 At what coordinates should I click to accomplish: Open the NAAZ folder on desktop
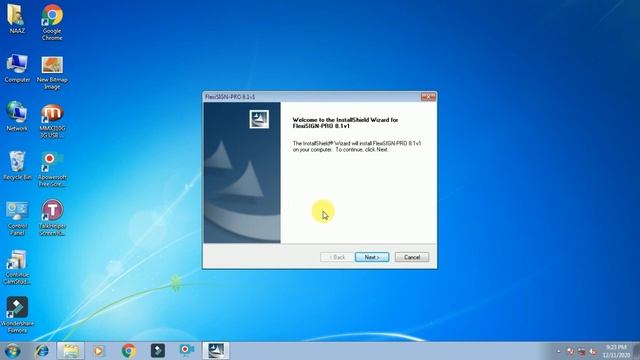point(17,19)
